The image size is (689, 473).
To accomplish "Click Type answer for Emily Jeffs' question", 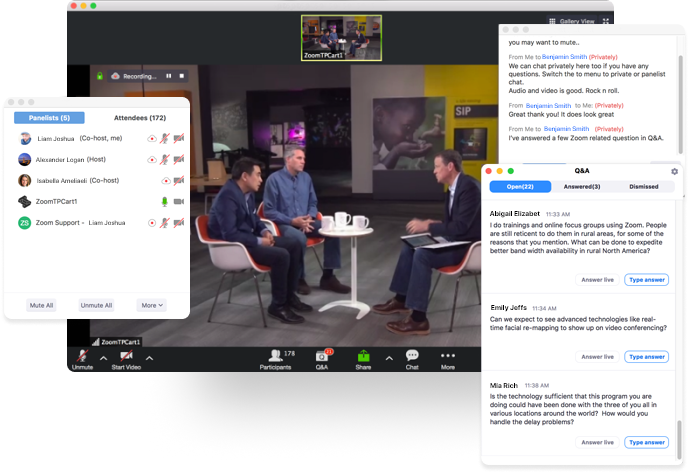I will [646, 357].
